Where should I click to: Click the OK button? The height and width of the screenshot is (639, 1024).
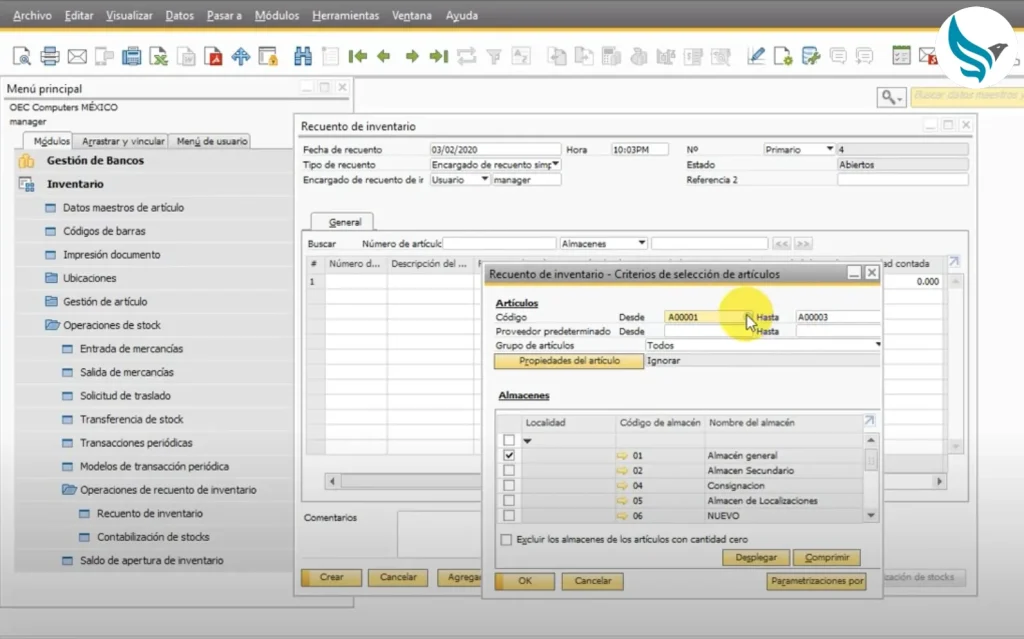525,581
